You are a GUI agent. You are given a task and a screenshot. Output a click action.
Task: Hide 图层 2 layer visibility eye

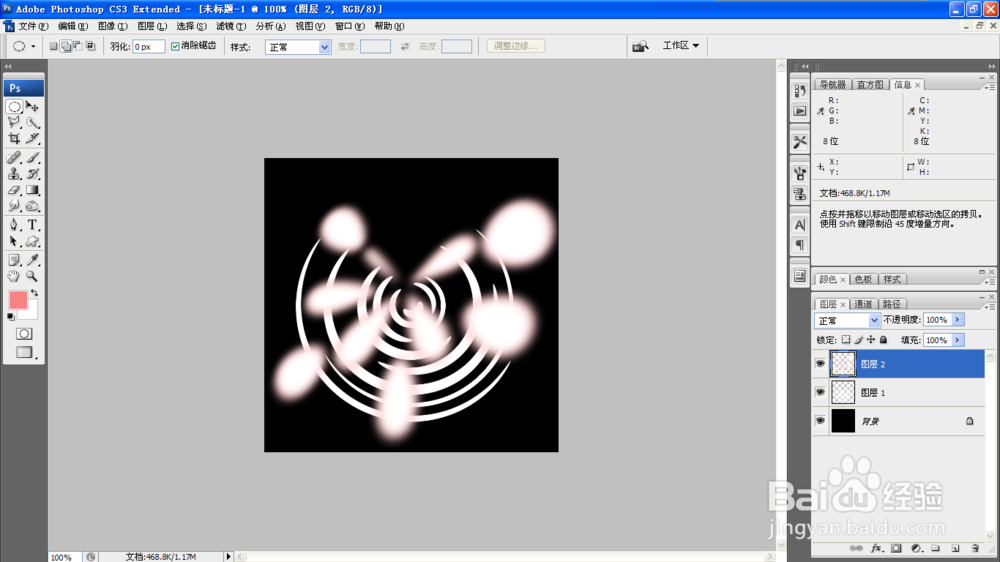820,364
